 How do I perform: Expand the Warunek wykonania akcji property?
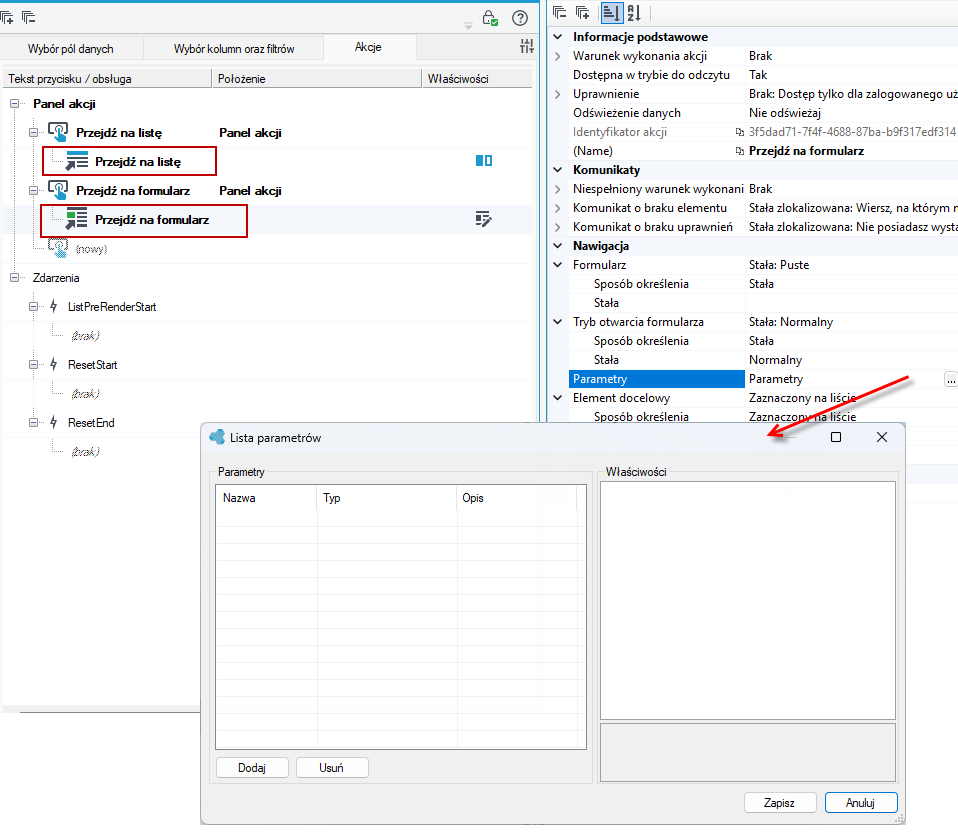(558, 56)
